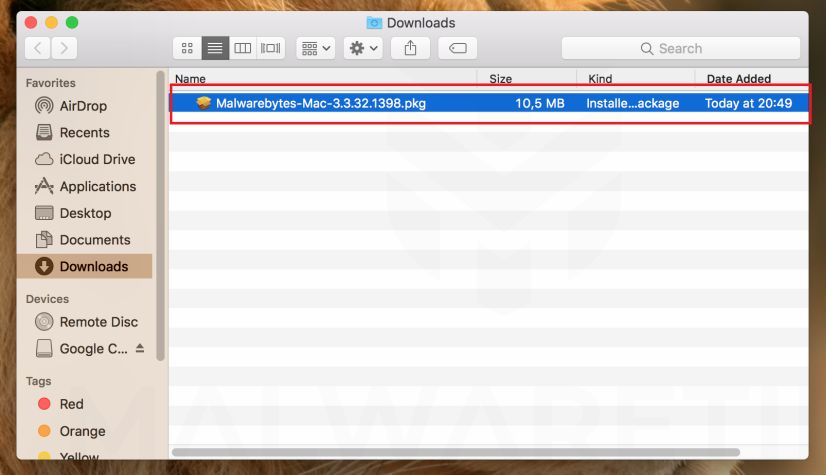The height and width of the screenshot is (475, 826).
Task: Click the Today at 20:49 cell
Action: [x=748, y=103]
